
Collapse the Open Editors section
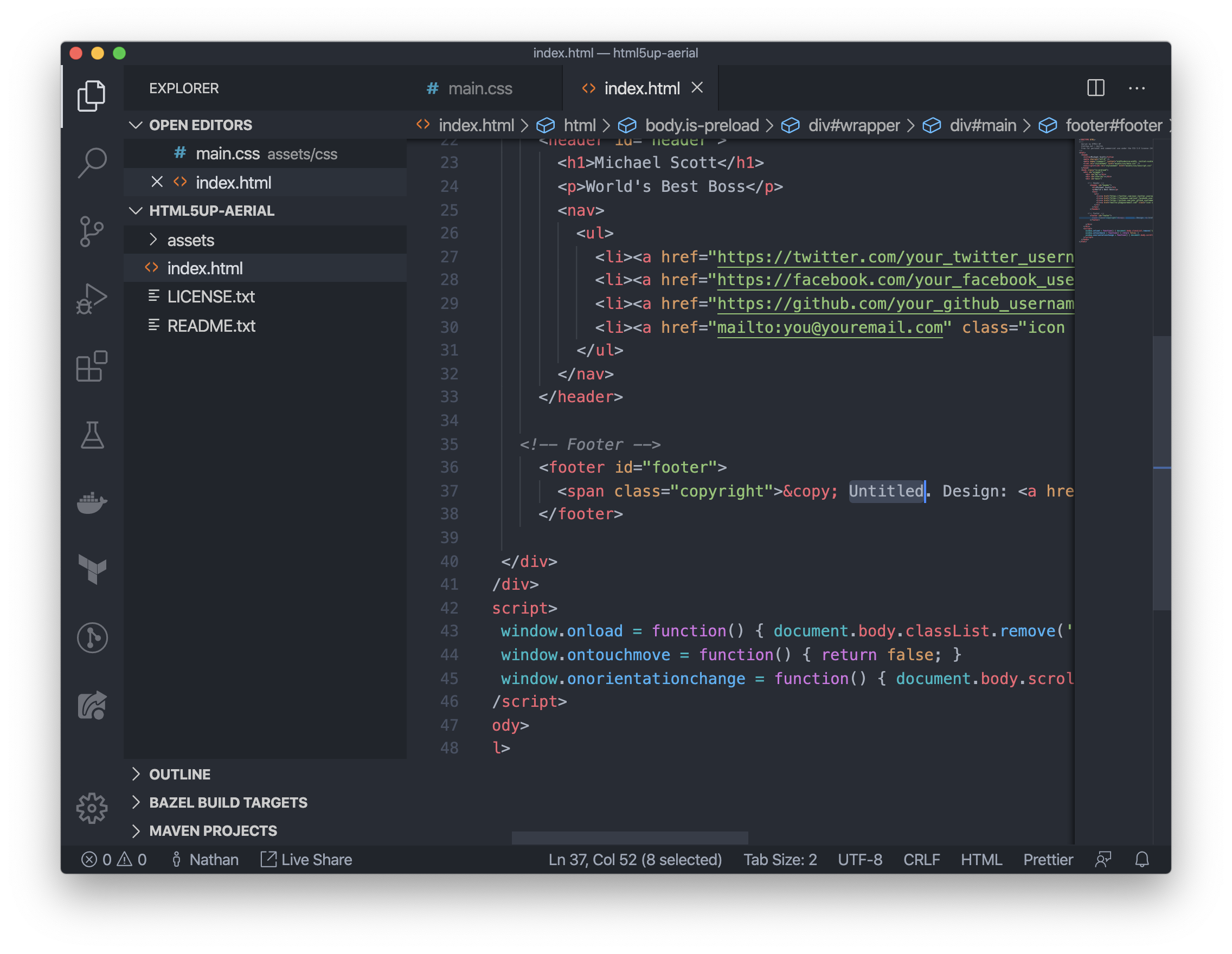(136, 125)
